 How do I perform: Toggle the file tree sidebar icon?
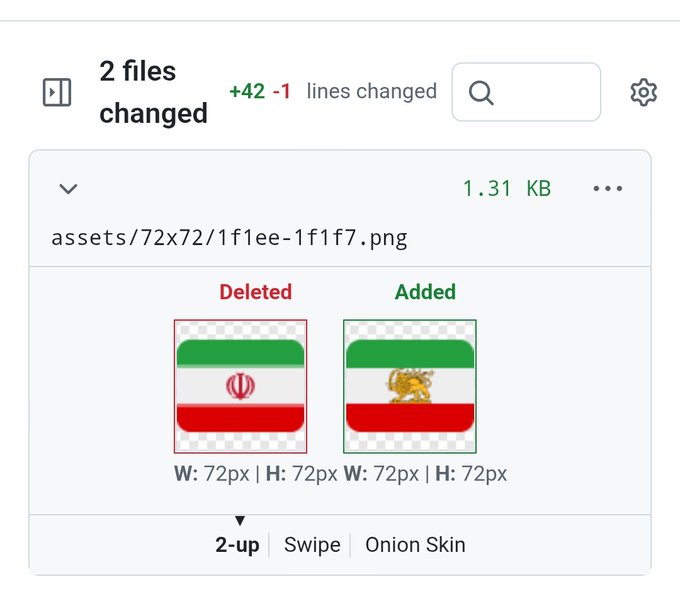(x=57, y=93)
